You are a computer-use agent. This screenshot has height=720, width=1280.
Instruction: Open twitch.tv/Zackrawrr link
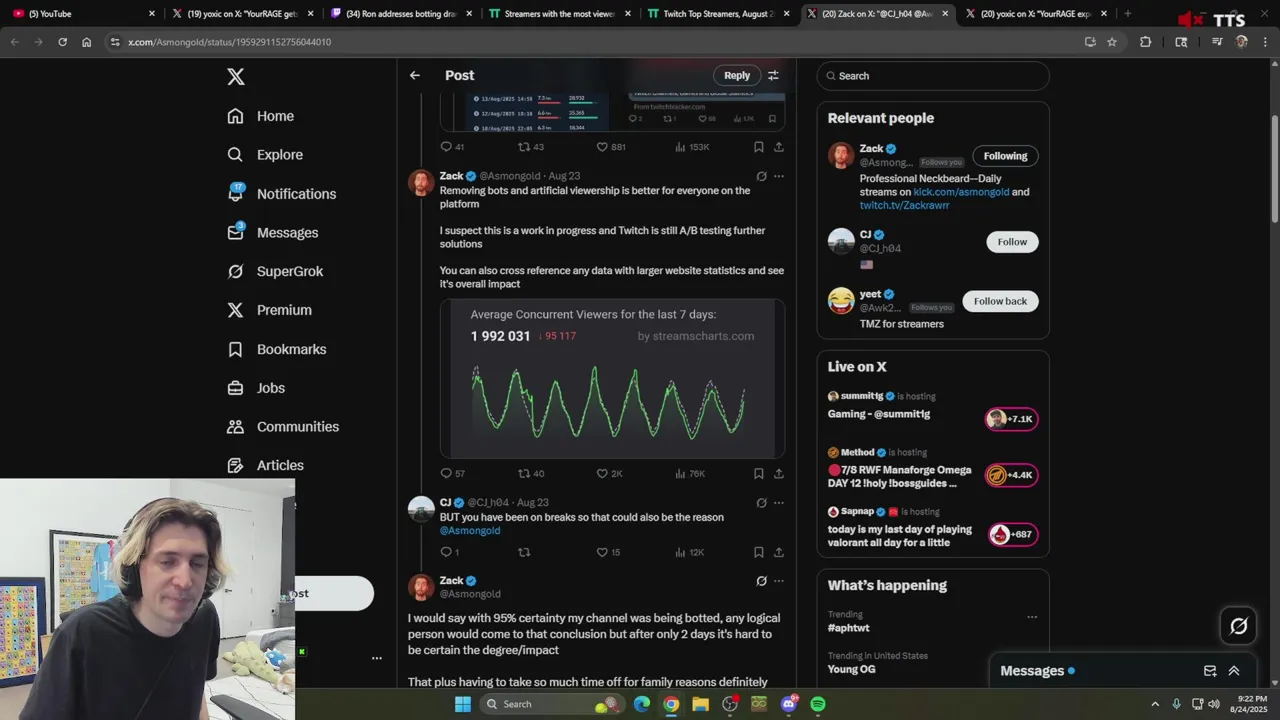(904, 205)
